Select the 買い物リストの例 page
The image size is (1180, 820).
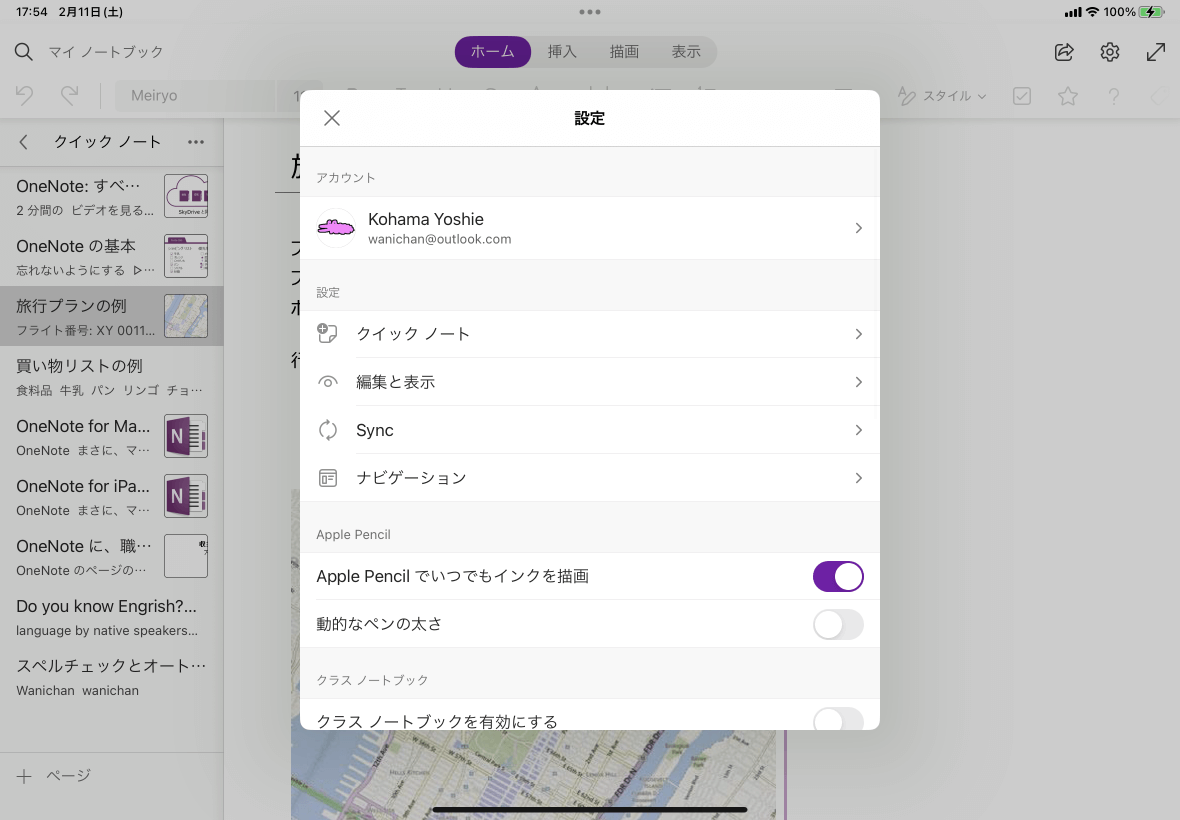tap(111, 376)
